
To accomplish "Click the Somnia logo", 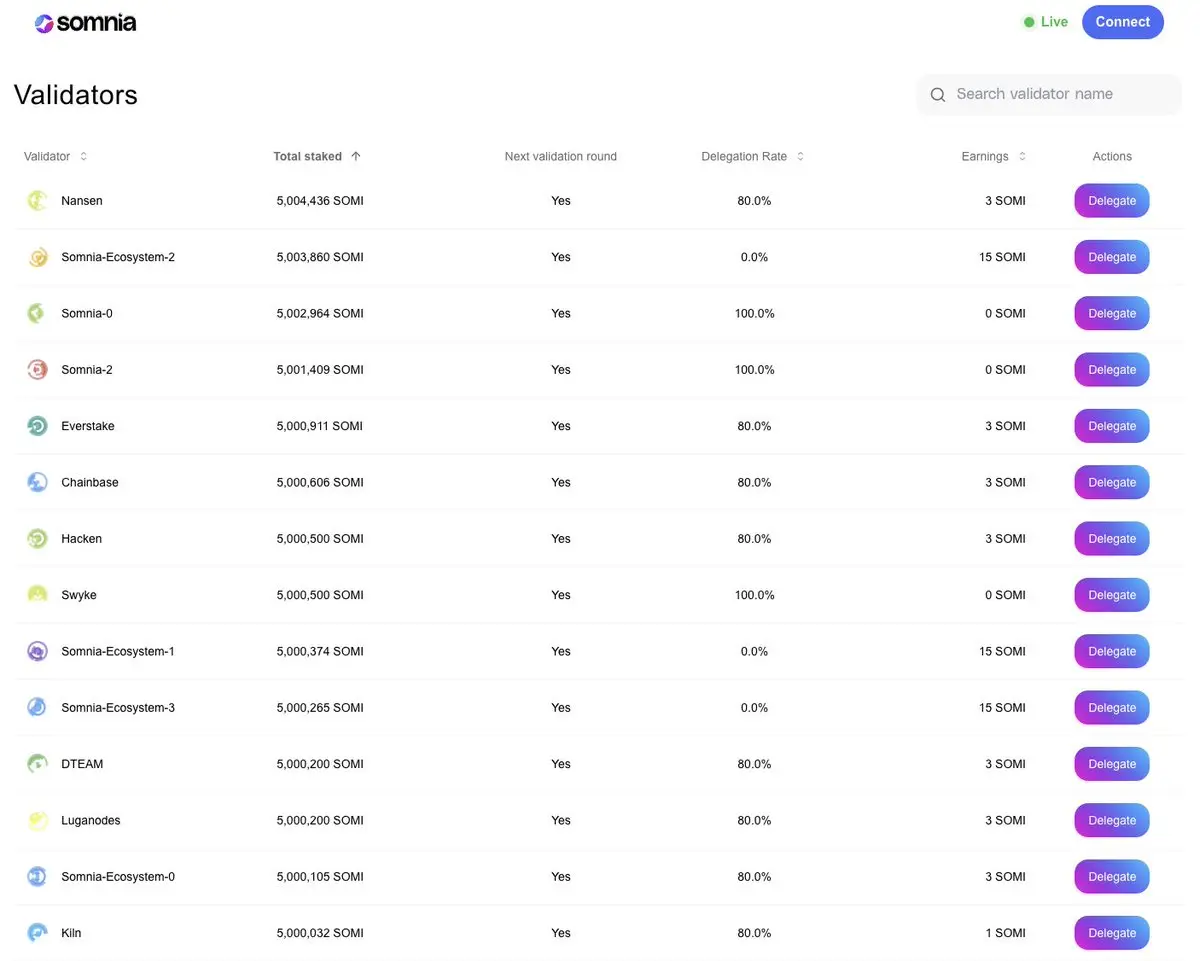I will (85, 23).
